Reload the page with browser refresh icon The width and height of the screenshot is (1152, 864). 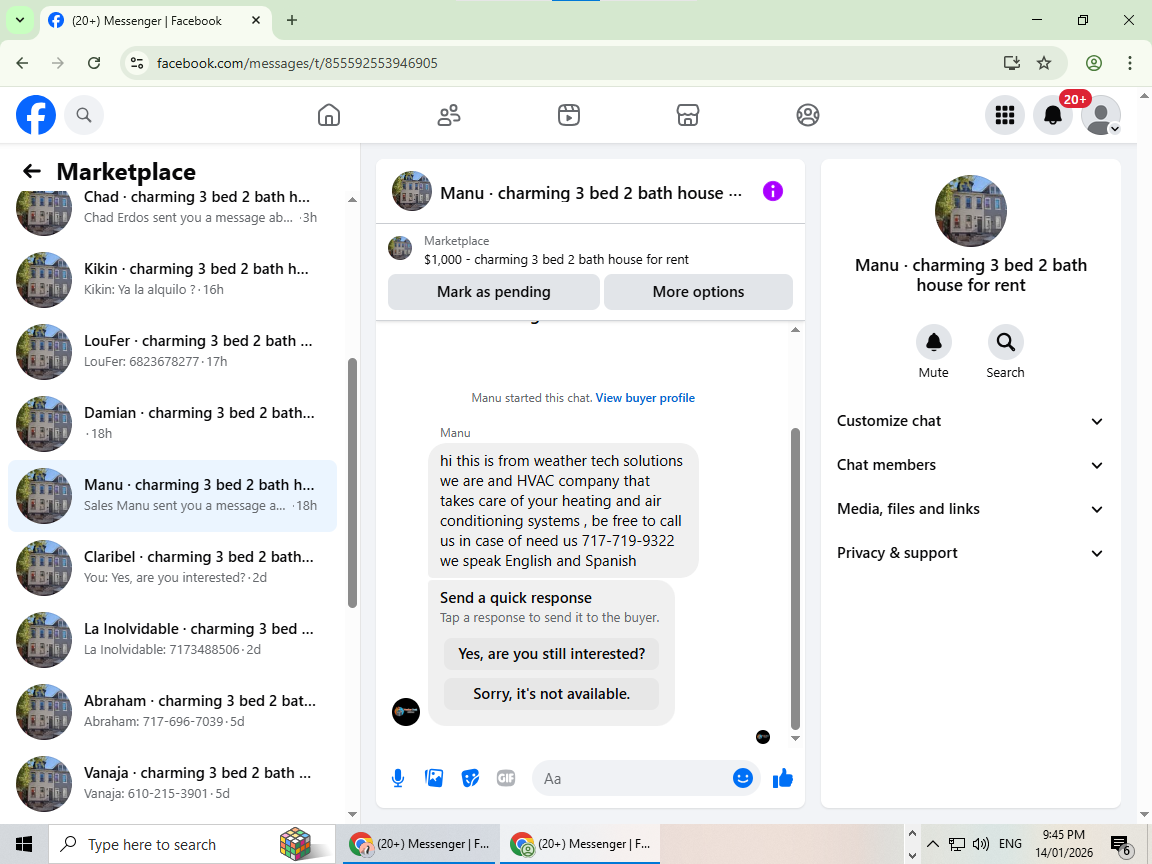tap(94, 63)
